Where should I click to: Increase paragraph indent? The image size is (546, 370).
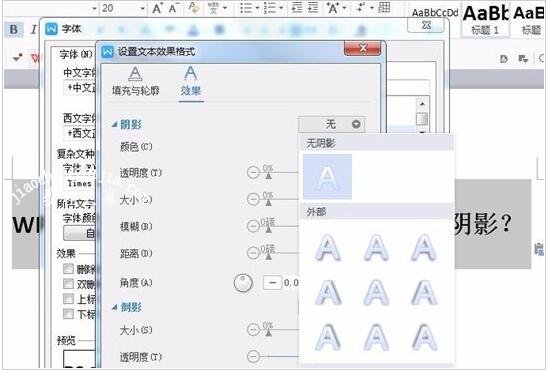click(313, 7)
